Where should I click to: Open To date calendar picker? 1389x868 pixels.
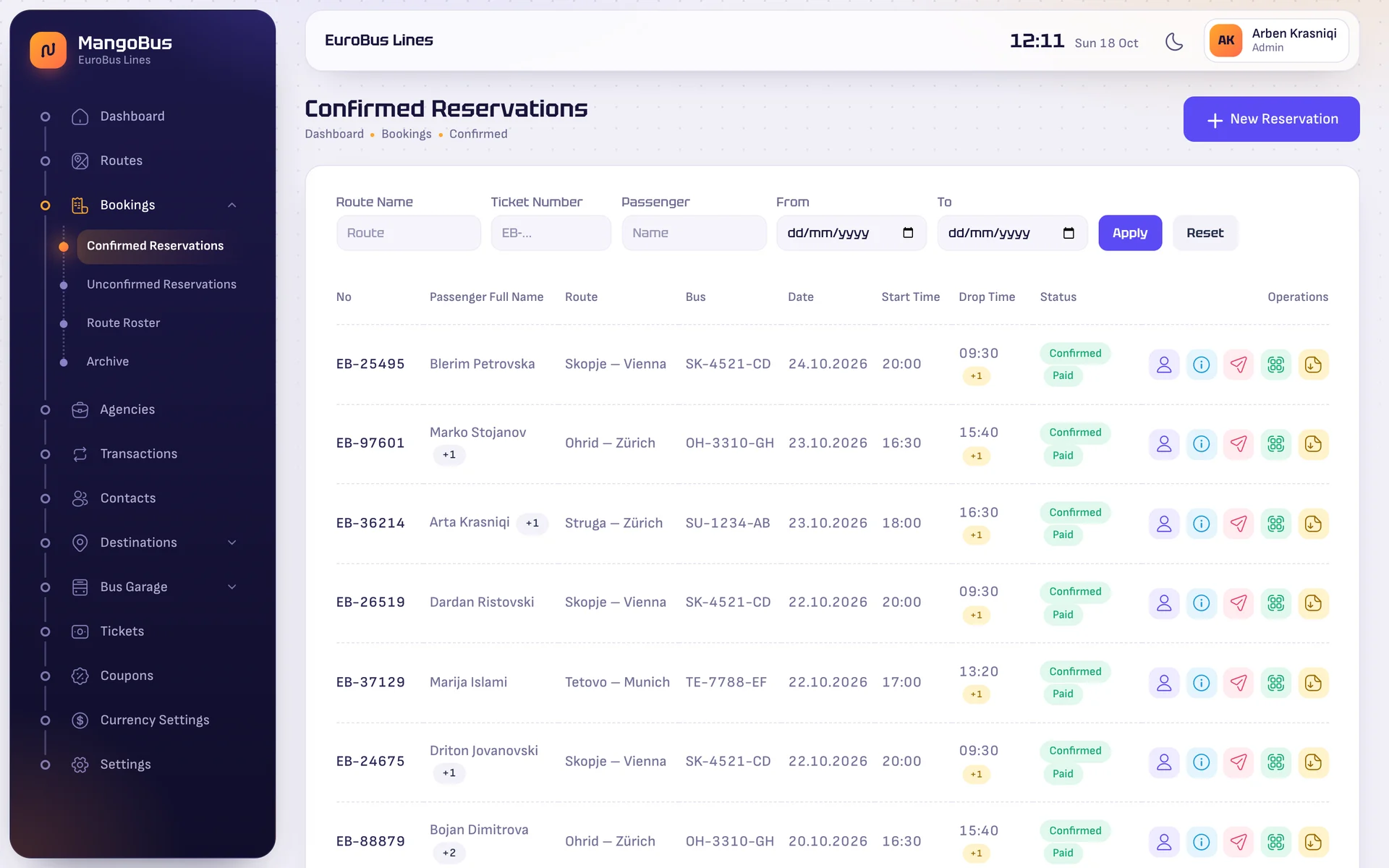pyautogui.click(x=1069, y=233)
